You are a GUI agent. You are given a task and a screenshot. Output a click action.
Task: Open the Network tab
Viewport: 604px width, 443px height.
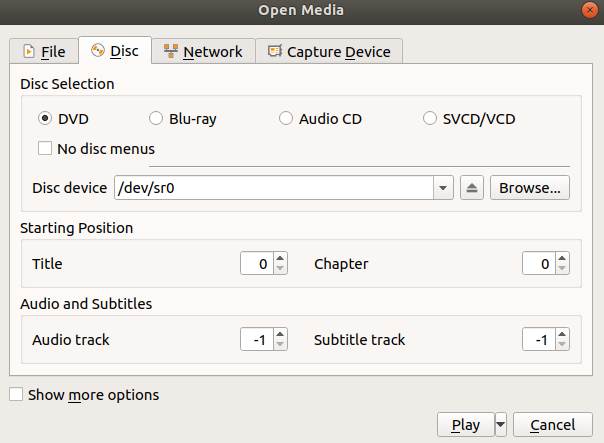(x=203, y=51)
